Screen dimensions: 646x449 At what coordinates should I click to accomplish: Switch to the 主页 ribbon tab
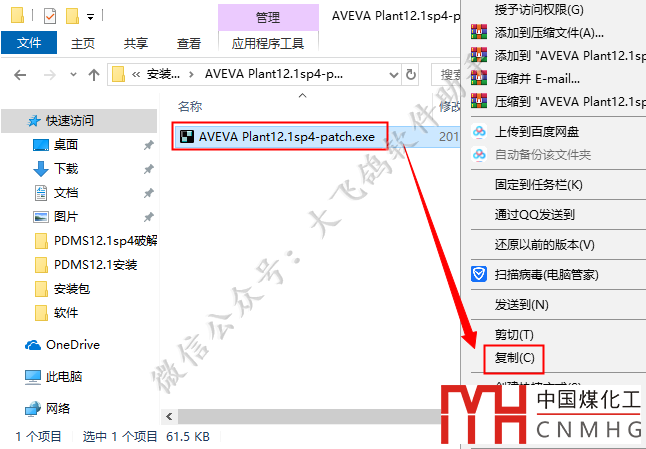click(x=83, y=43)
